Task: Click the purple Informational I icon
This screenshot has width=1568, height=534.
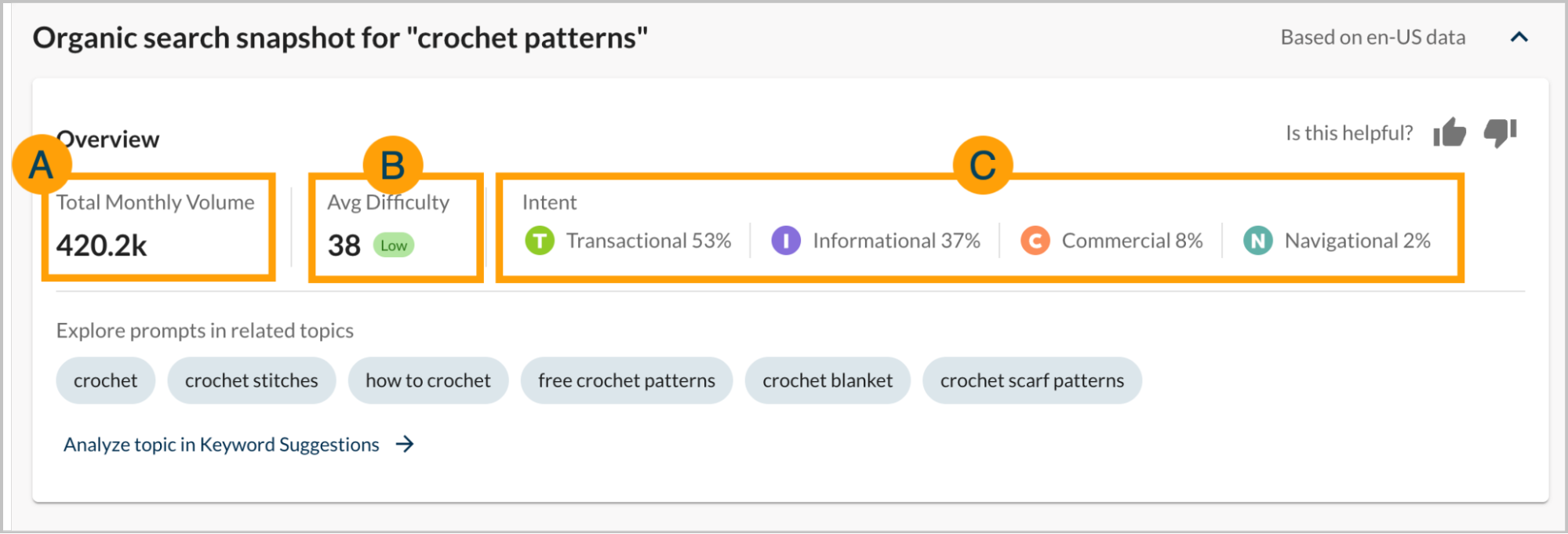Action: coord(786,241)
